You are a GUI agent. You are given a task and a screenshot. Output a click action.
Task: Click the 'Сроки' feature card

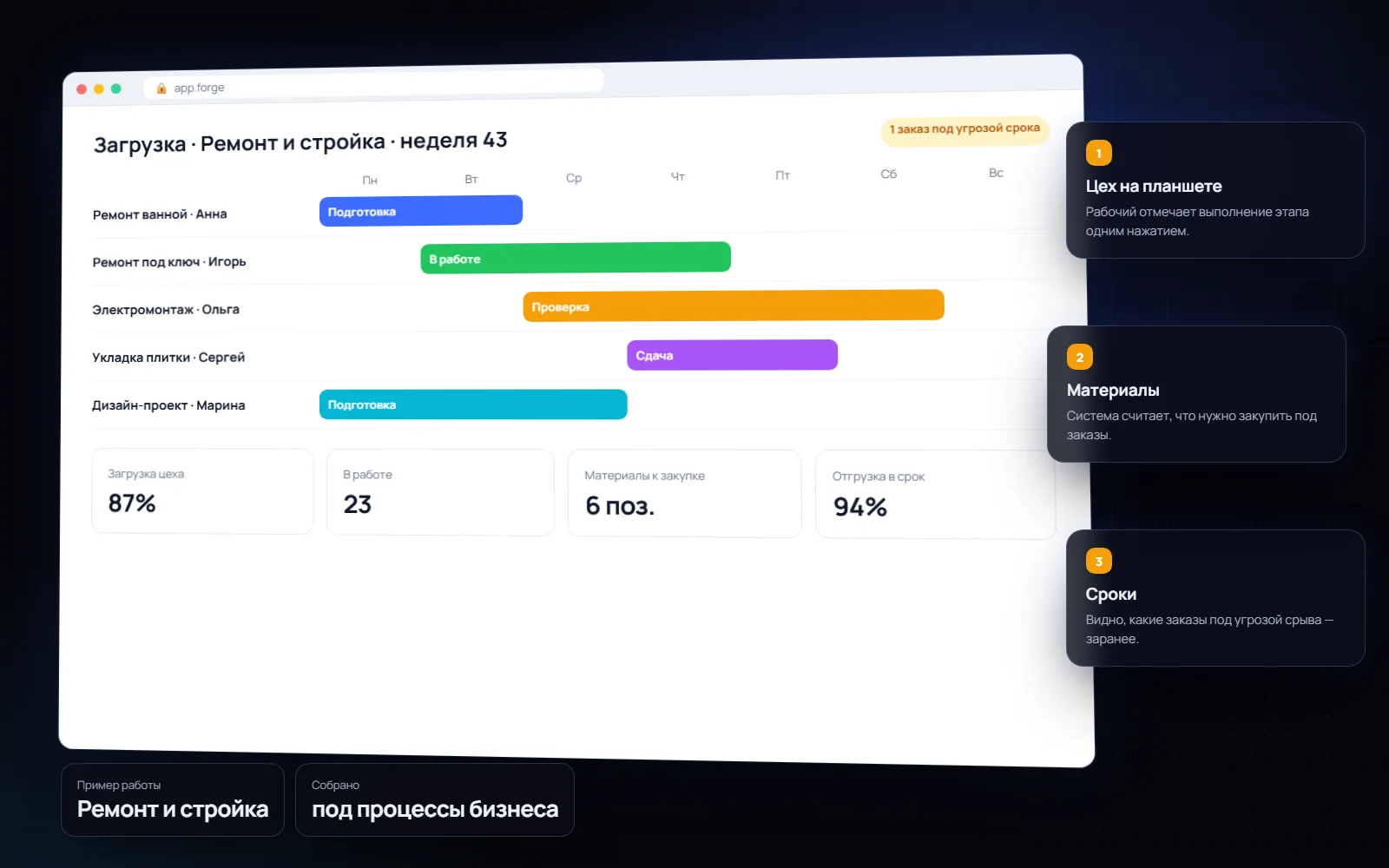tap(1215, 598)
